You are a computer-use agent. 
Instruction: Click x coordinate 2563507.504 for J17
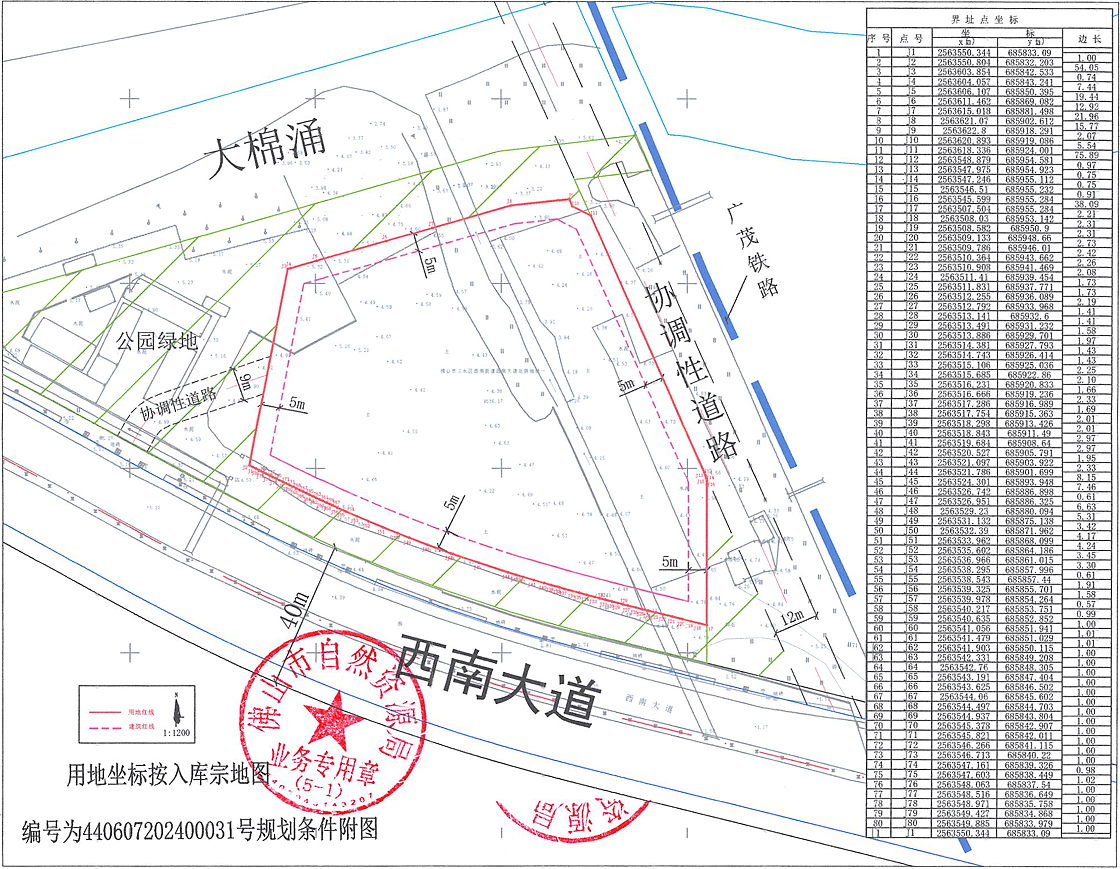pyautogui.click(x=963, y=209)
